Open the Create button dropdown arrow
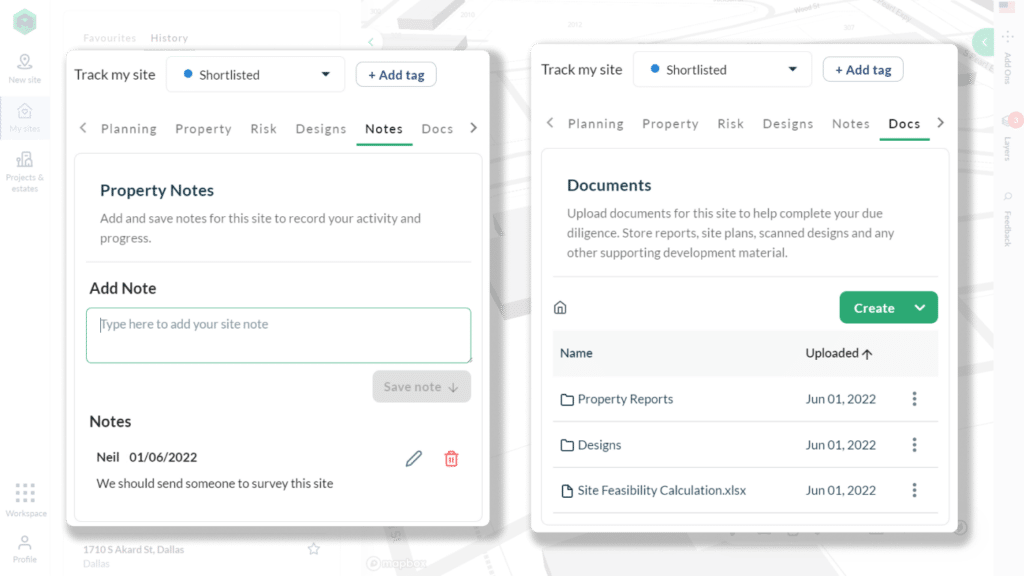 point(920,308)
